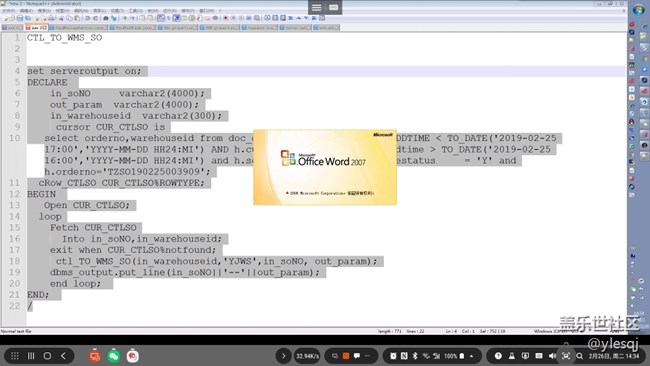
Task: Click status bar 'length : 771' entry
Action: click(389, 331)
